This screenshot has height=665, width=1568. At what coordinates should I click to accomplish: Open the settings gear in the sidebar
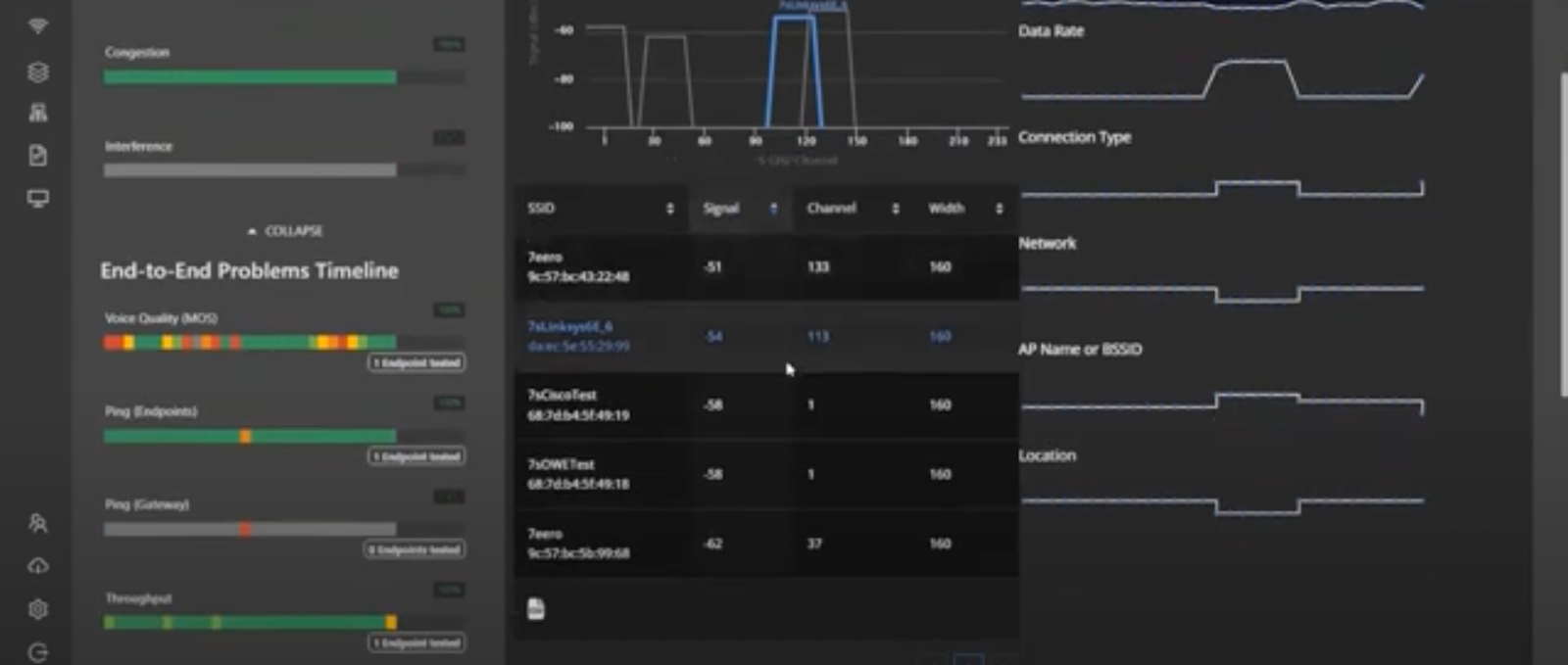point(38,609)
